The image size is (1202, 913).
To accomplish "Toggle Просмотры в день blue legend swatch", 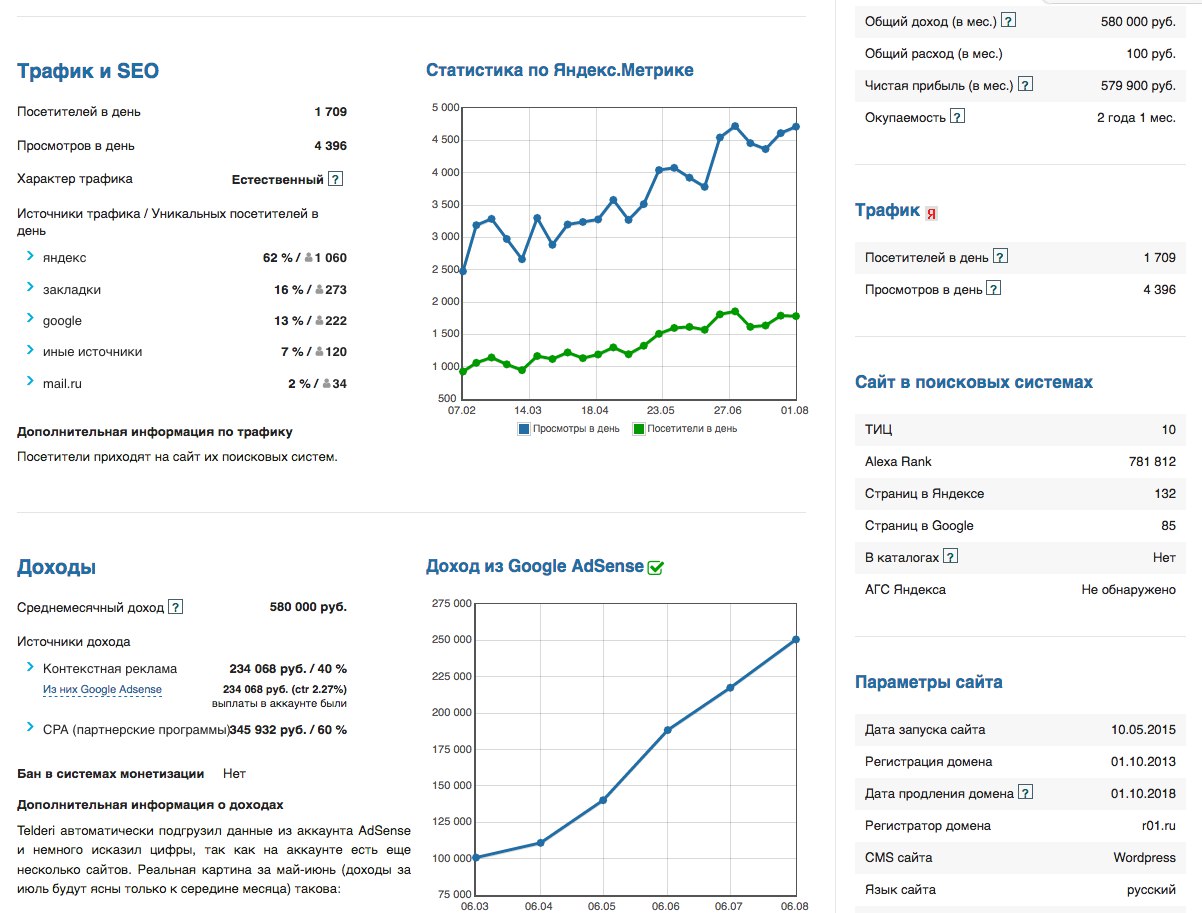I will pos(523,429).
